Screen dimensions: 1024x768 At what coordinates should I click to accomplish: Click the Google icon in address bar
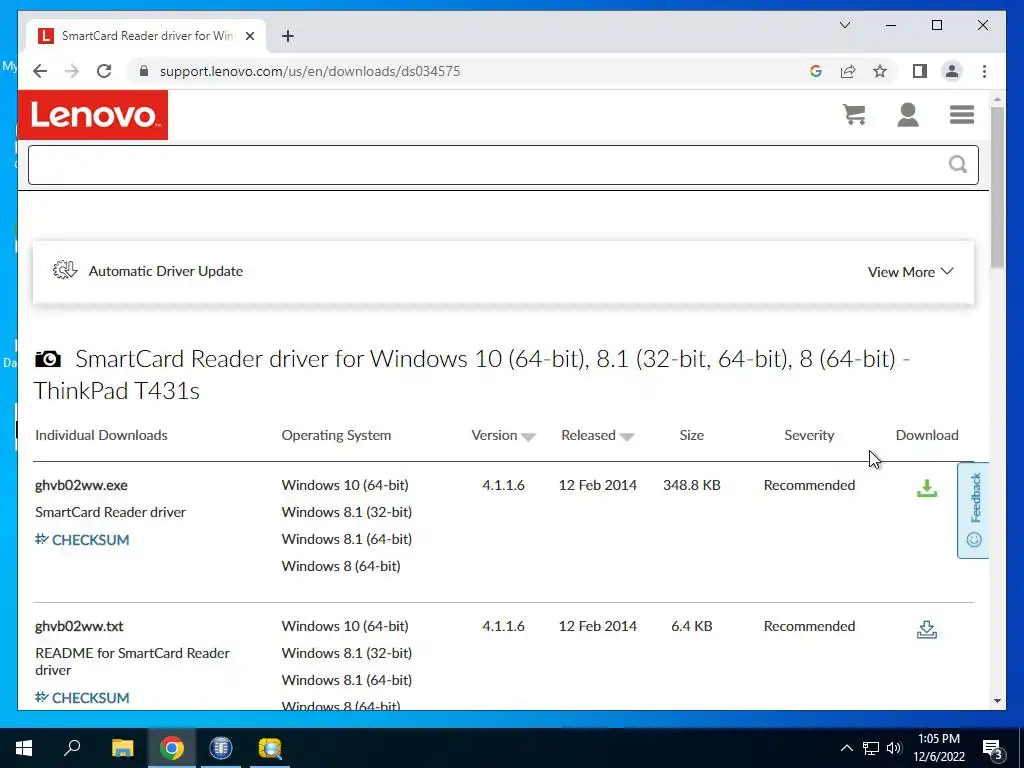pos(816,71)
